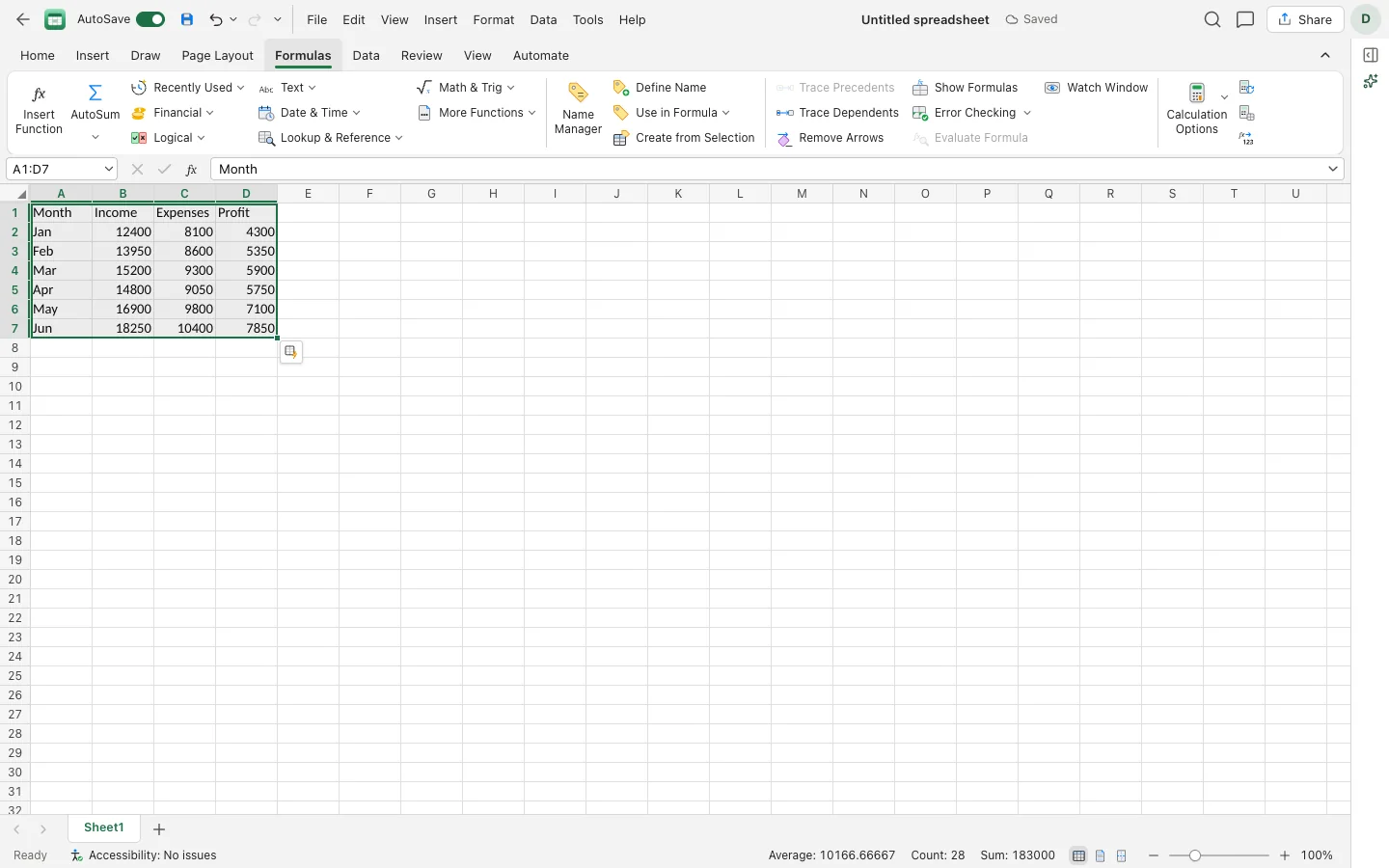Add a new sheet with plus button
The image size is (1389, 868).
[x=159, y=829]
